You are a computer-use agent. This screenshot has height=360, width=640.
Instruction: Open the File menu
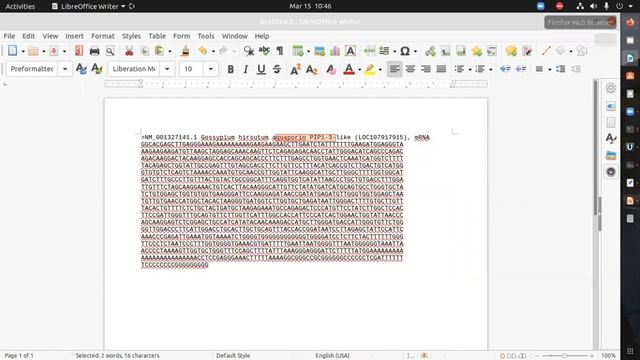[x=9, y=36]
